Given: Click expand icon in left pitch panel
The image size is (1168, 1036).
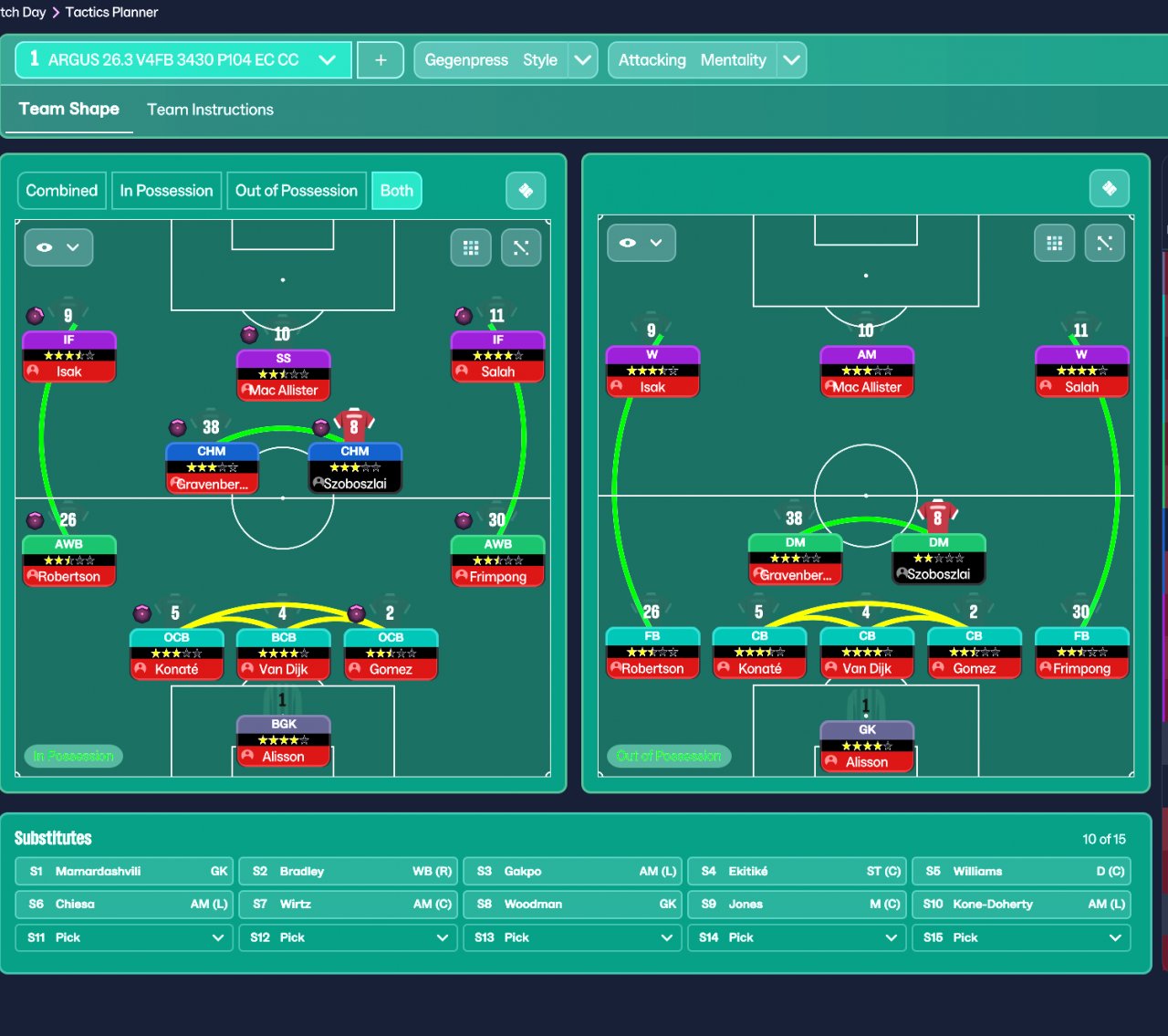Looking at the screenshot, I should [521, 247].
